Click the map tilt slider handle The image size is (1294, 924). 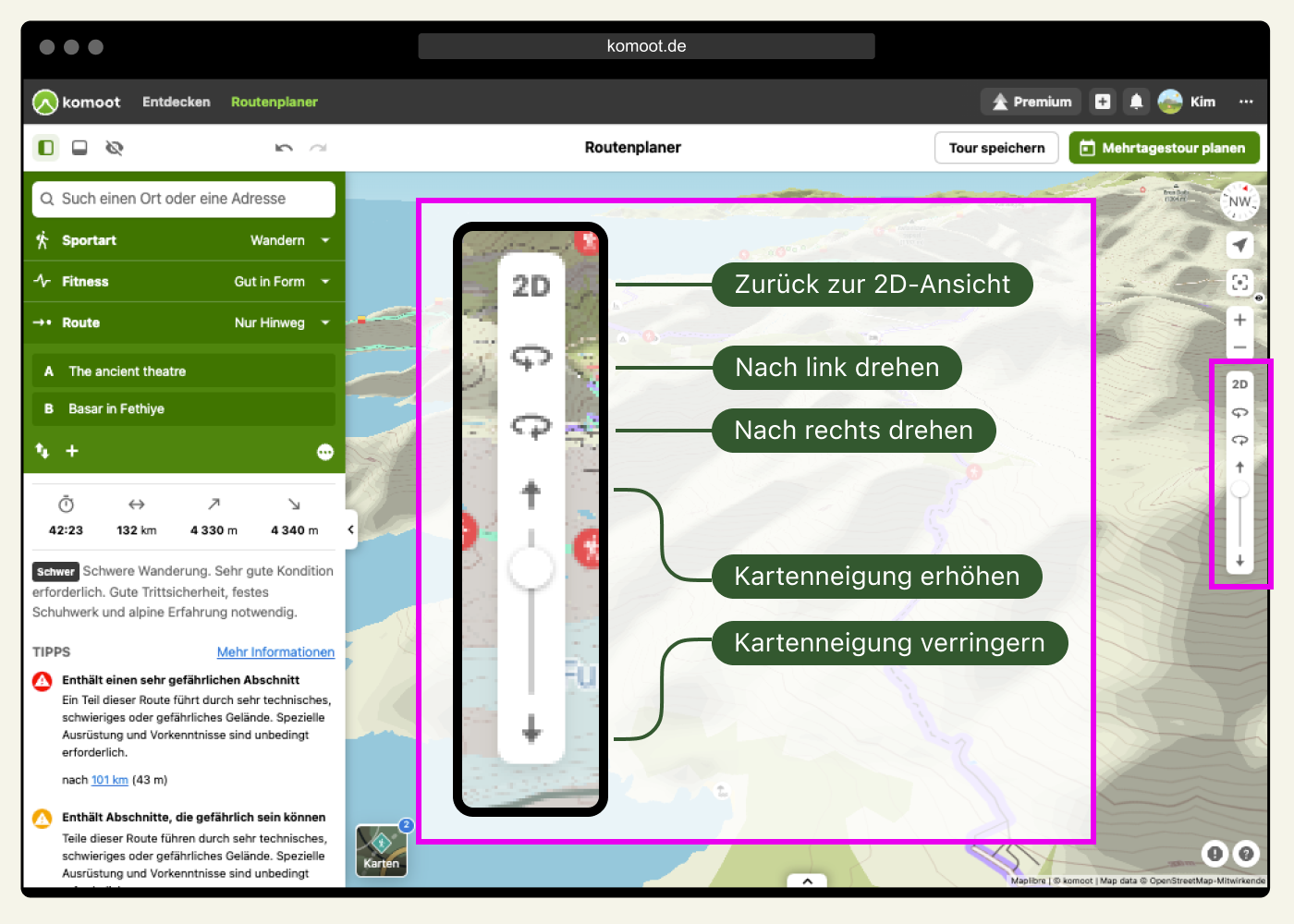1239,489
